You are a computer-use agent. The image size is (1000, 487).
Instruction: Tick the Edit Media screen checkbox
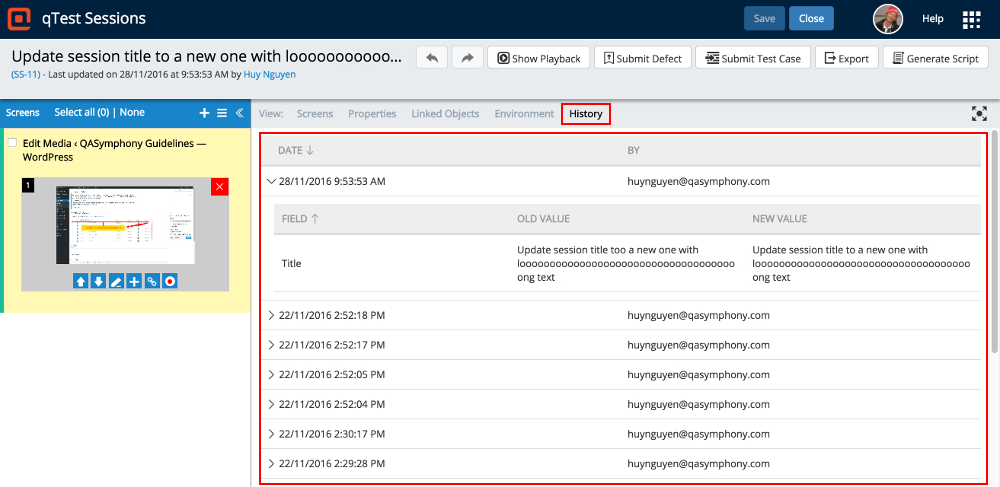pyautogui.click(x=12, y=143)
